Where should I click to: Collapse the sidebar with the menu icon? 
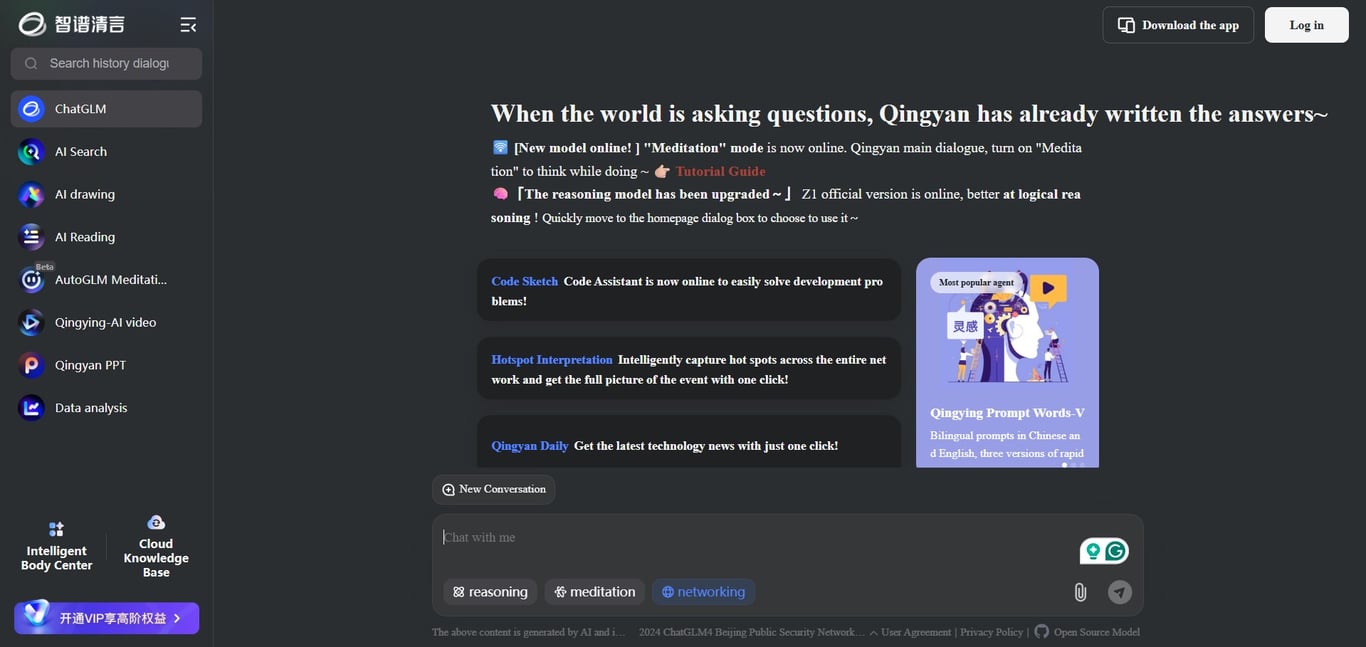tap(188, 25)
